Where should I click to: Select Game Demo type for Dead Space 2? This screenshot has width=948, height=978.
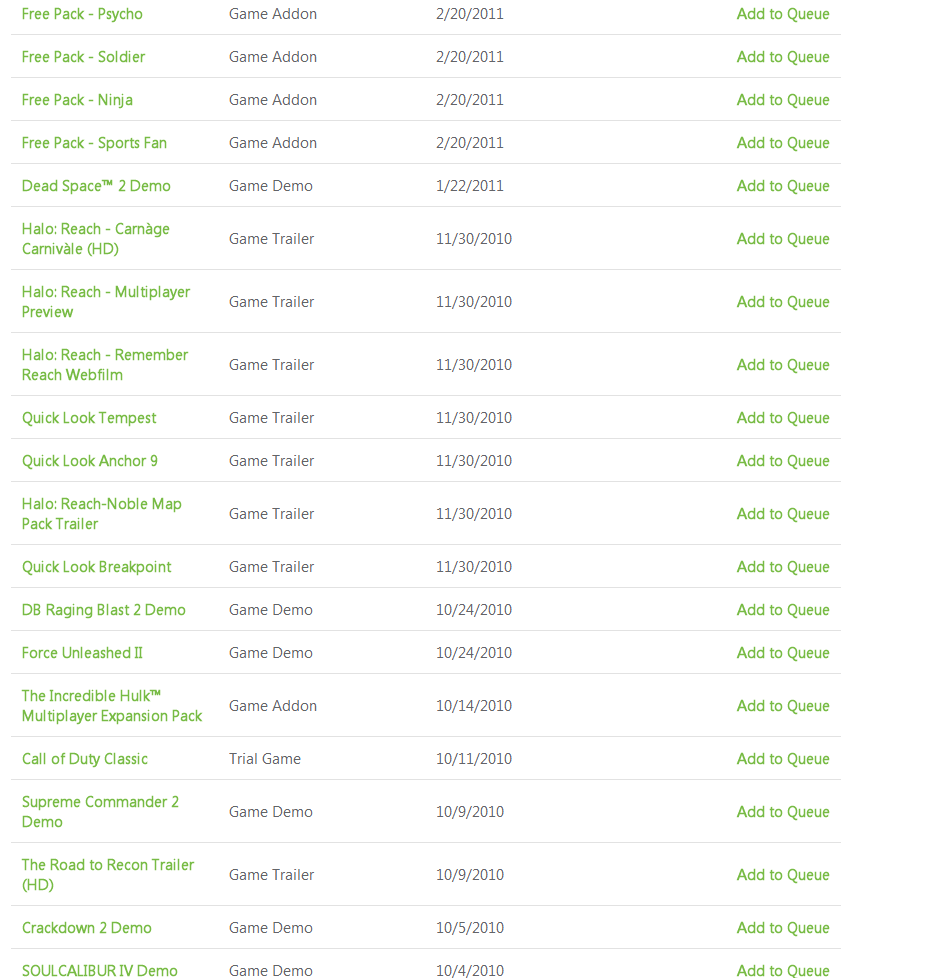[x=271, y=186]
